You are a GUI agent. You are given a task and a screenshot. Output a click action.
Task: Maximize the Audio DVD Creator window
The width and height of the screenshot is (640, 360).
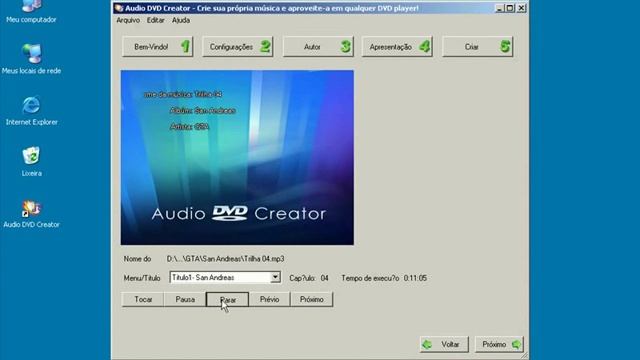[510, 8]
